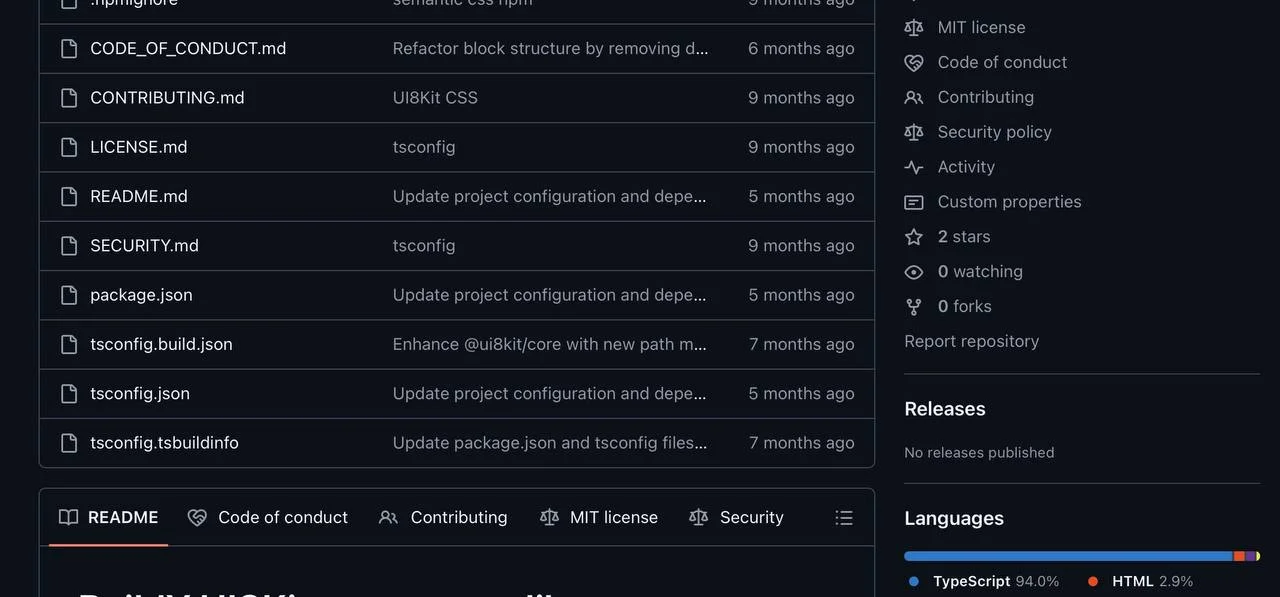The image size is (1280, 597).
Task: Open commit message for tsconfig.tsbuildinfo
Action: pyautogui.click(x=549, y=443)
